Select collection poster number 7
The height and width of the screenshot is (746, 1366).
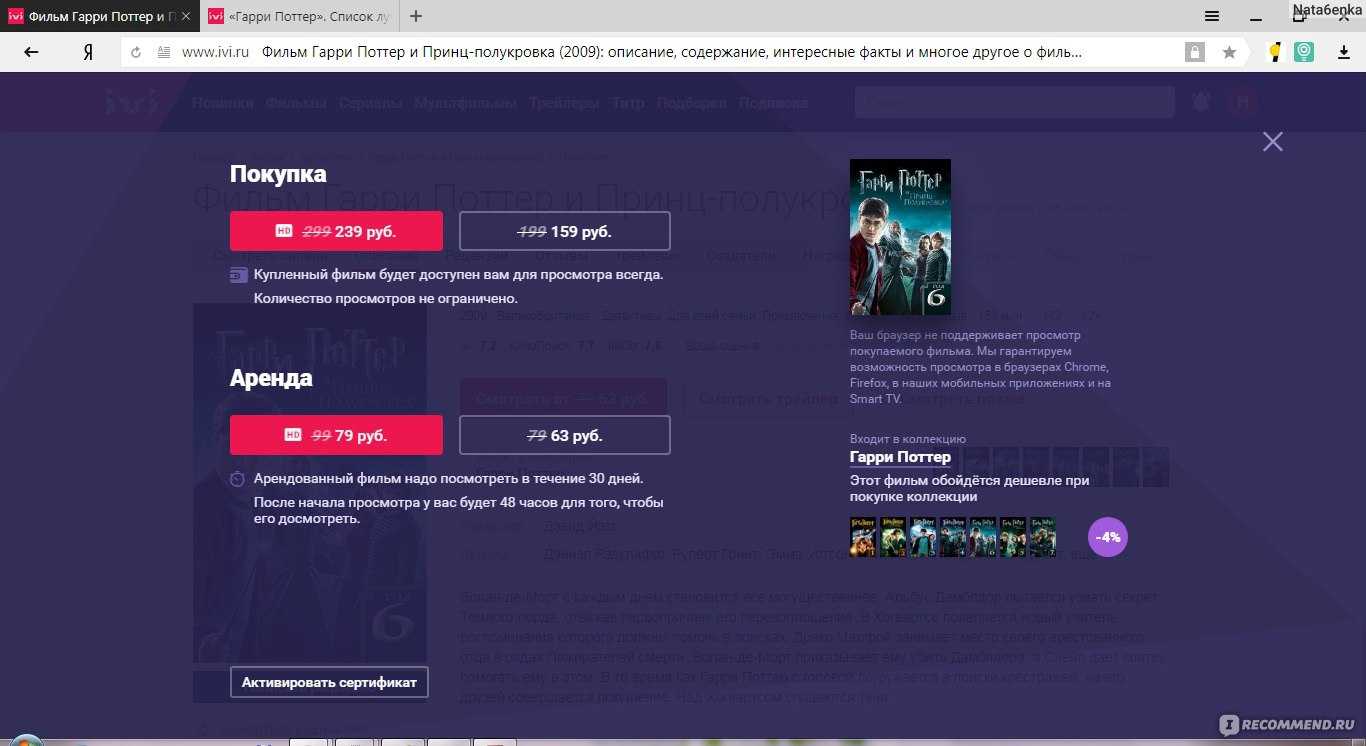(1043, 536)
